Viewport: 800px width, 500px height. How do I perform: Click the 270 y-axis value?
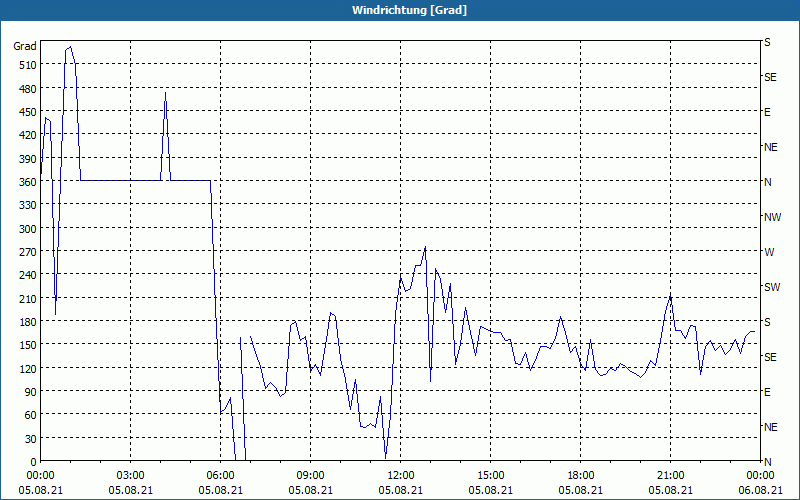click(28, 252)
